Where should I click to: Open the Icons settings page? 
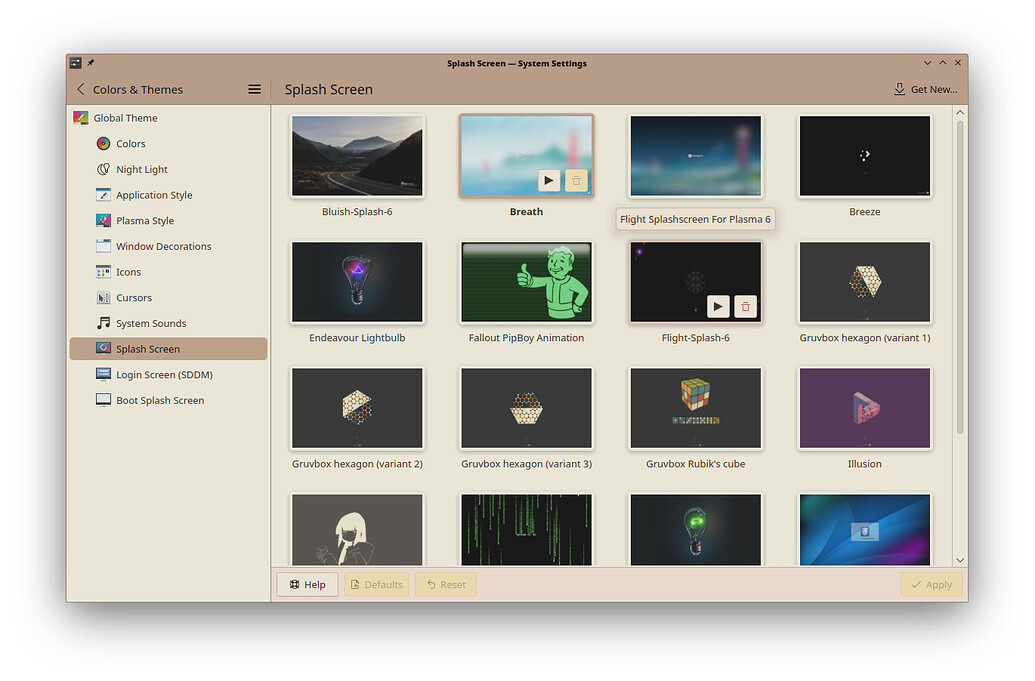point(127,271)
